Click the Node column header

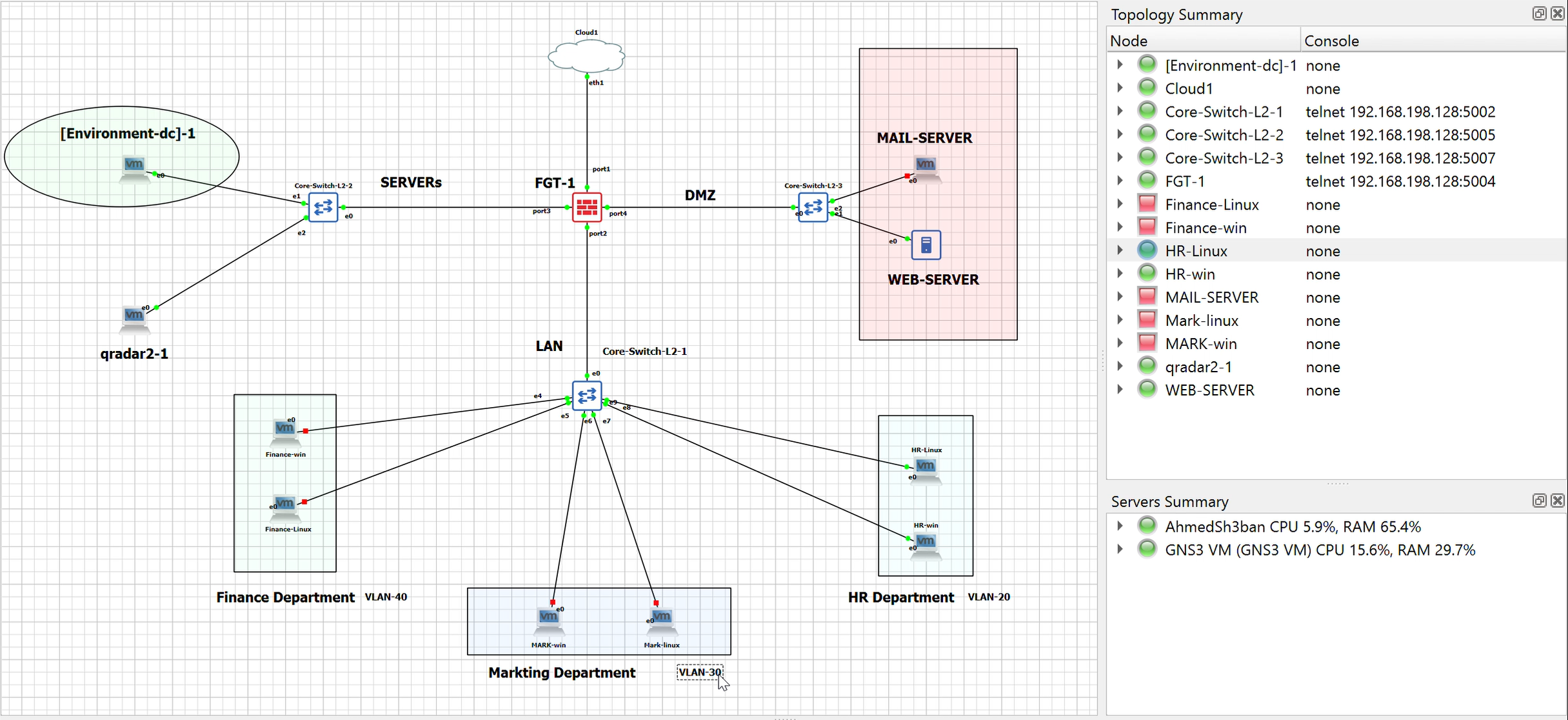point(1129,40)
